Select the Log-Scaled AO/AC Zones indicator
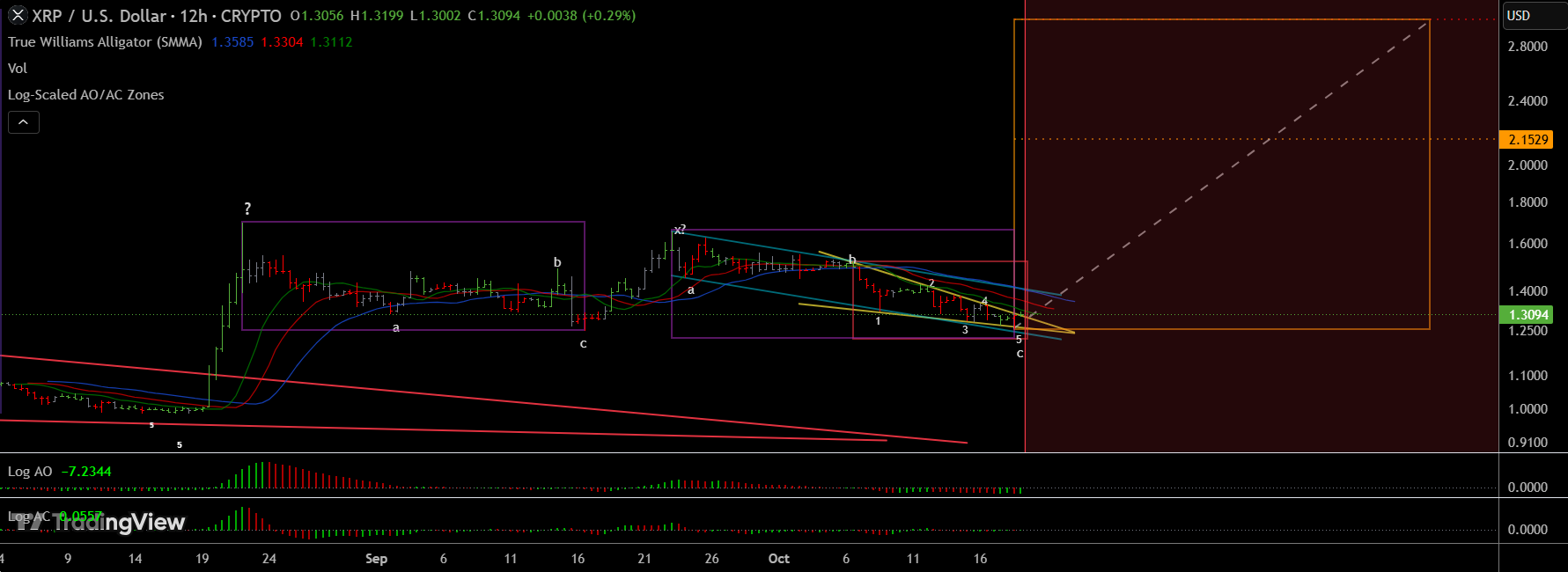 (x=86, y=95)
